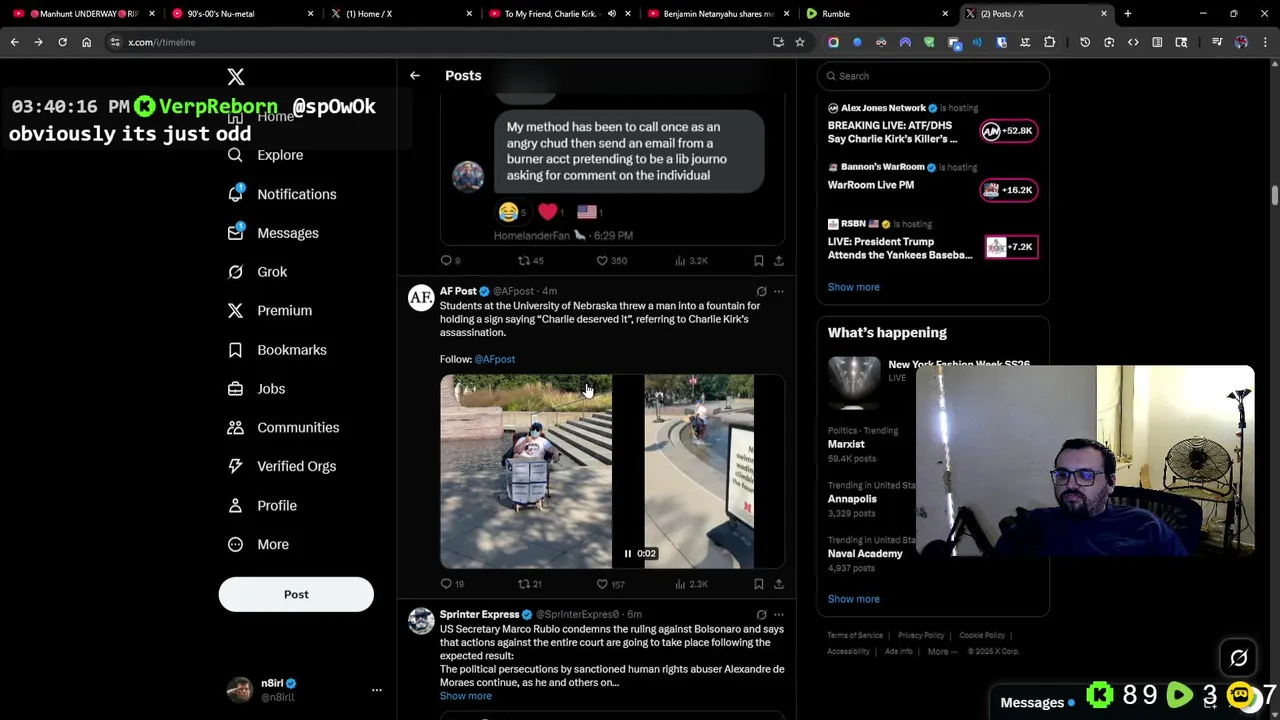Viewport: 1280px width, 720px height.
Task: Open Verified Orgs in the sidebar
Action: tap(282, 466)
